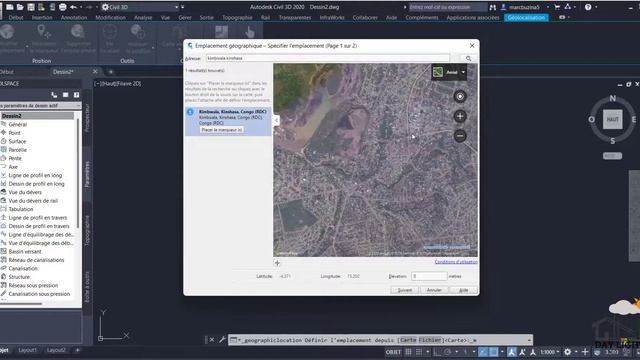Click the Print icon in the quick access toolbar
Viewport: 640px width, 360px height.
click(x=62, y=7)
